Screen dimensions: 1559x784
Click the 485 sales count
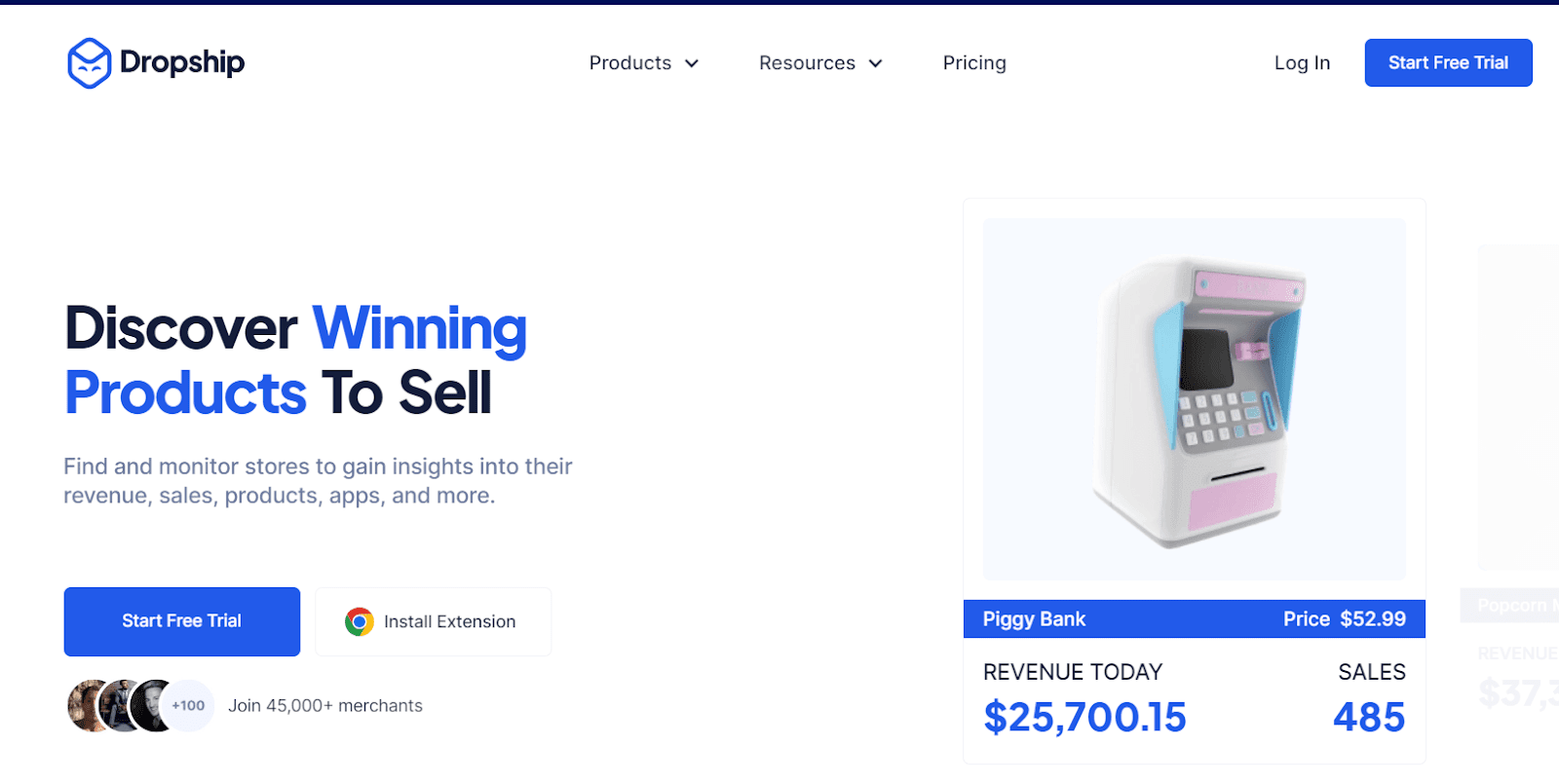pyautogui.click(x=1369, y=718)
